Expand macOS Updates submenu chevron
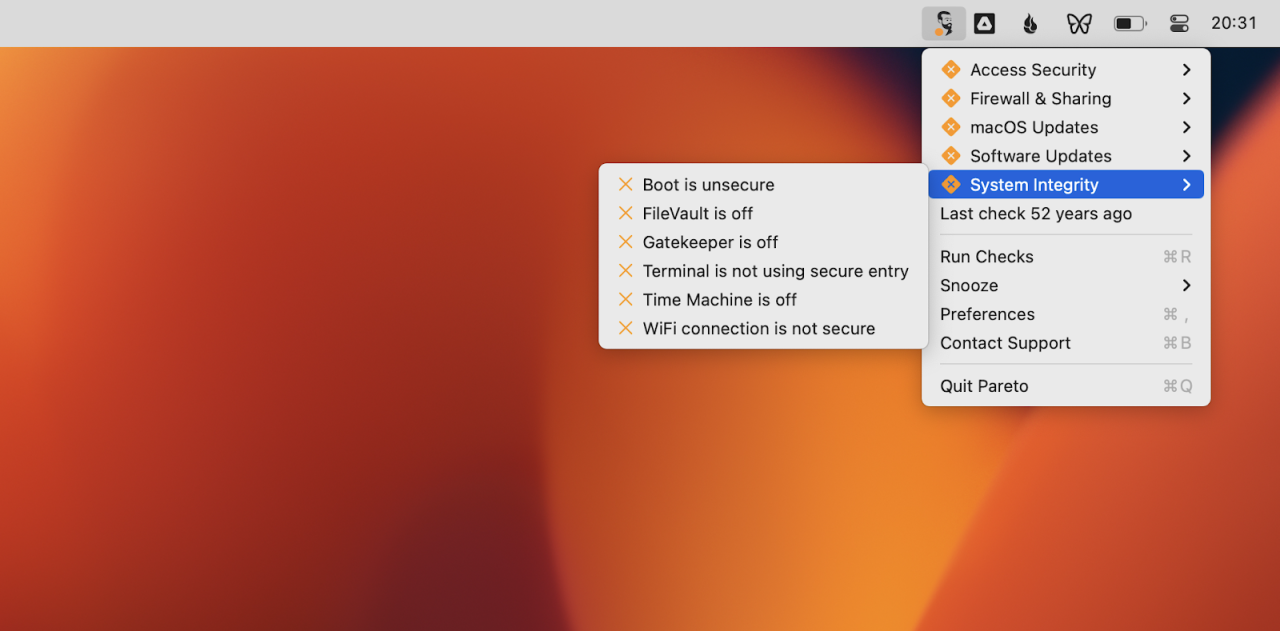1280x631 pixels. click(1186, 127)
